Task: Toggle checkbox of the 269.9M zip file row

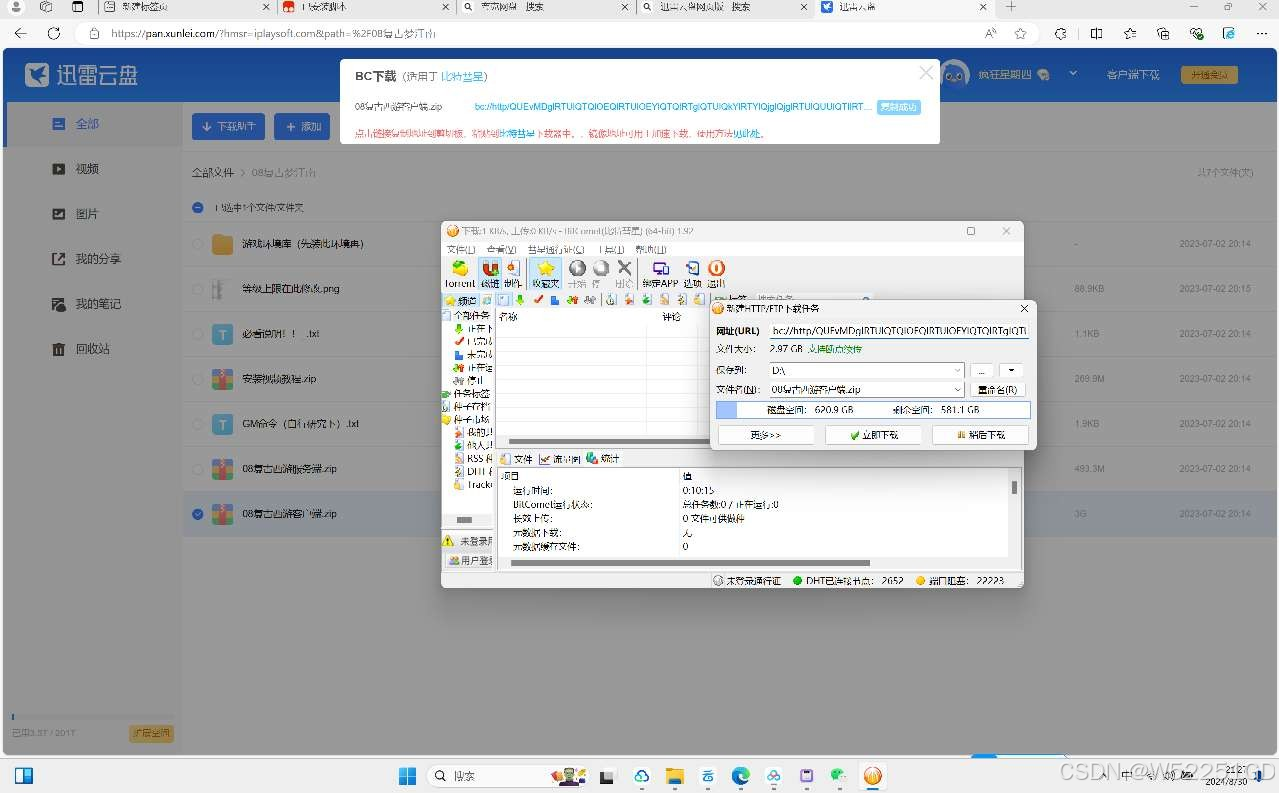Action: [x=198, y=379]
